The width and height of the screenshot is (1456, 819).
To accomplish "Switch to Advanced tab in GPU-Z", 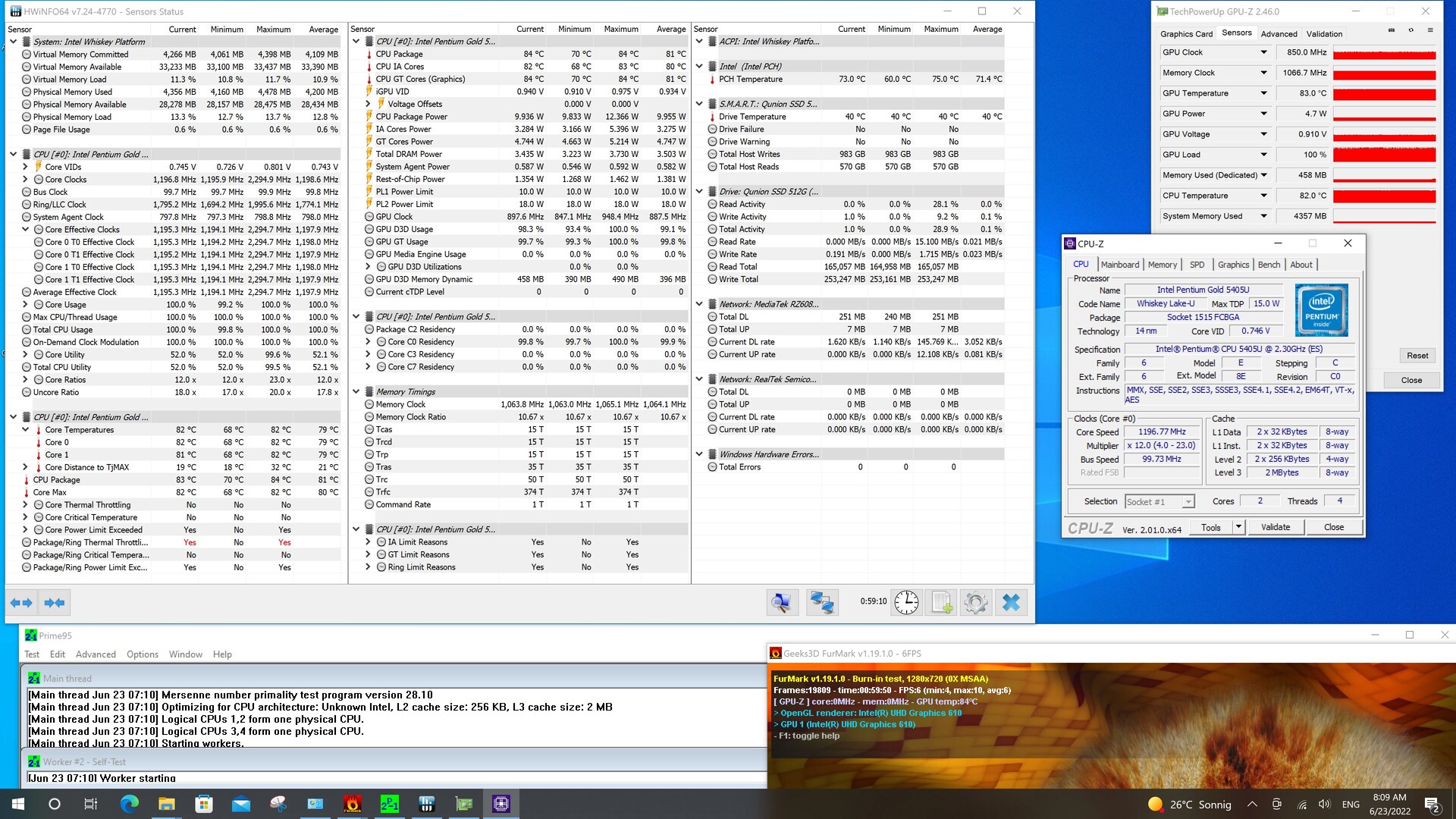I will 1279,33.
